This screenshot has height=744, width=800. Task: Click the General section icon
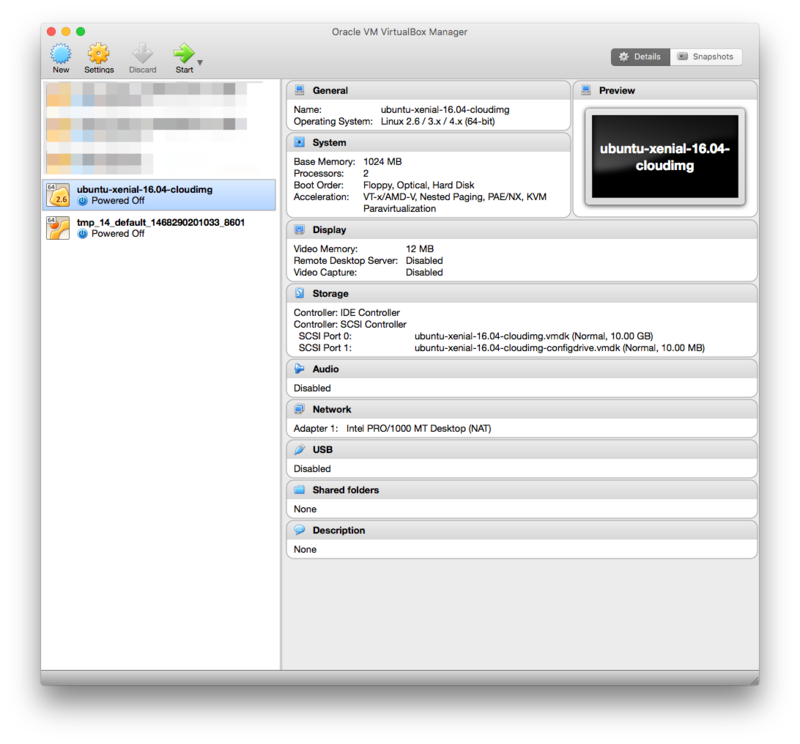(299, 90)
